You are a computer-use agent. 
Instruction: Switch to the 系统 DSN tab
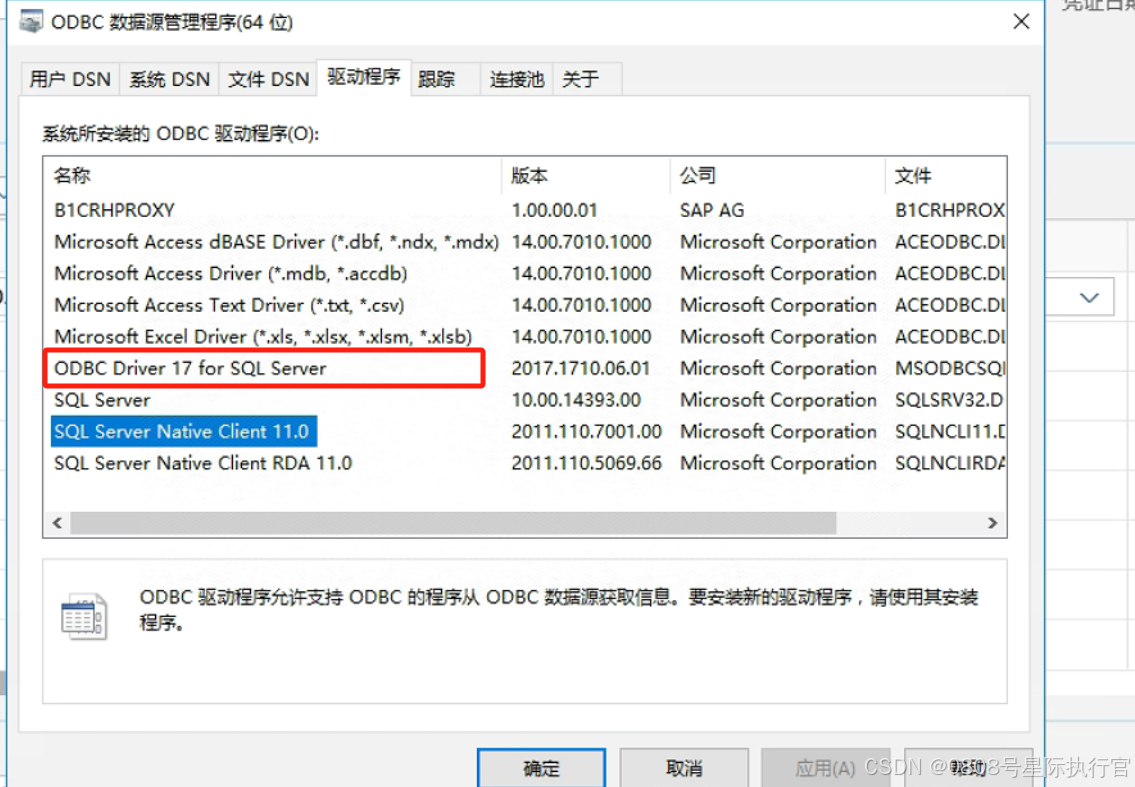(x=169, y=79)
